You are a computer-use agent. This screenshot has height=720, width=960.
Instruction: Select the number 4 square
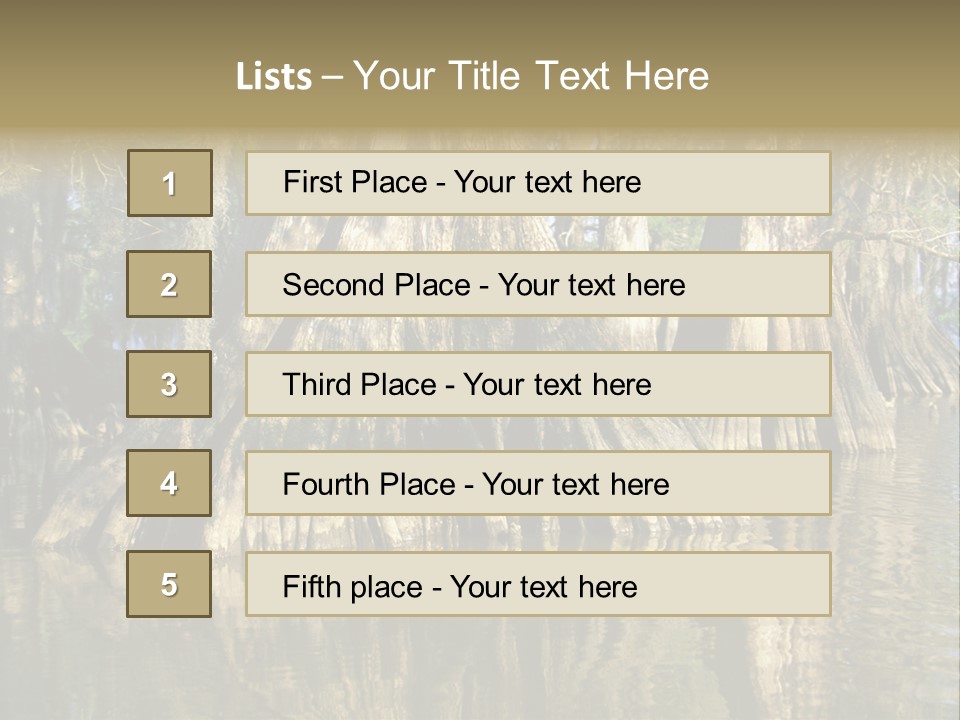(169, 483)
